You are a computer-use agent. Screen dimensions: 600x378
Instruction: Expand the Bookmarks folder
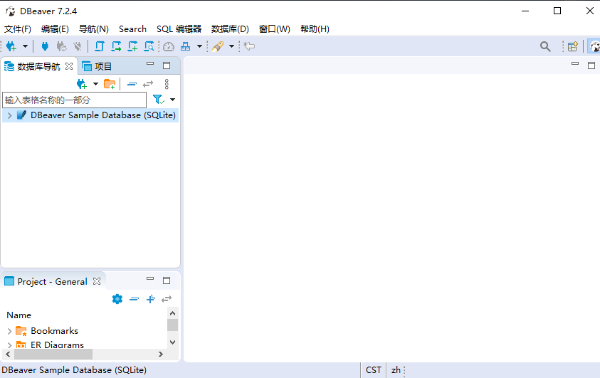10,331
